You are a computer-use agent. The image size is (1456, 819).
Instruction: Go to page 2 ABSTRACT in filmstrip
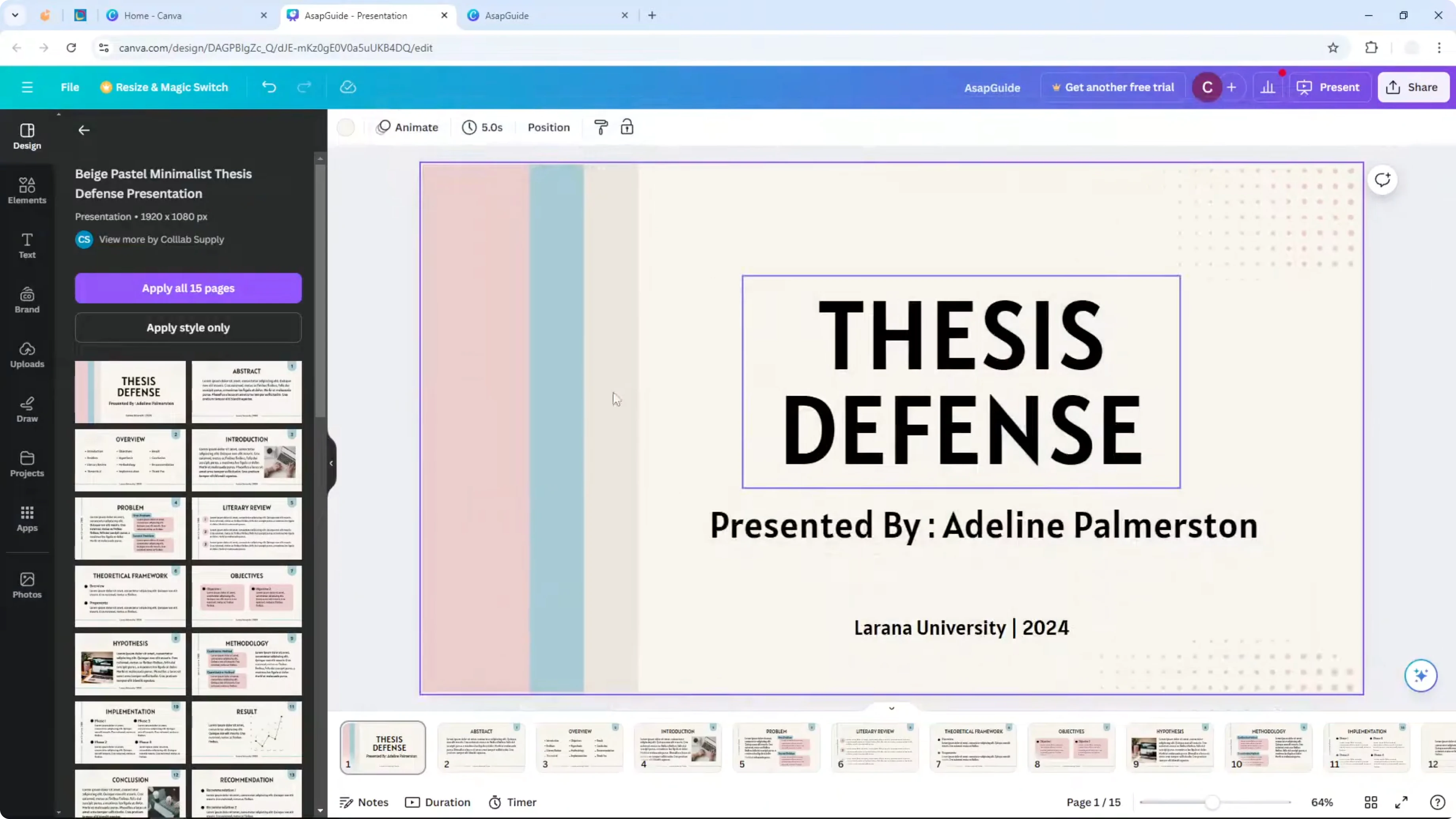click(481, 747)
